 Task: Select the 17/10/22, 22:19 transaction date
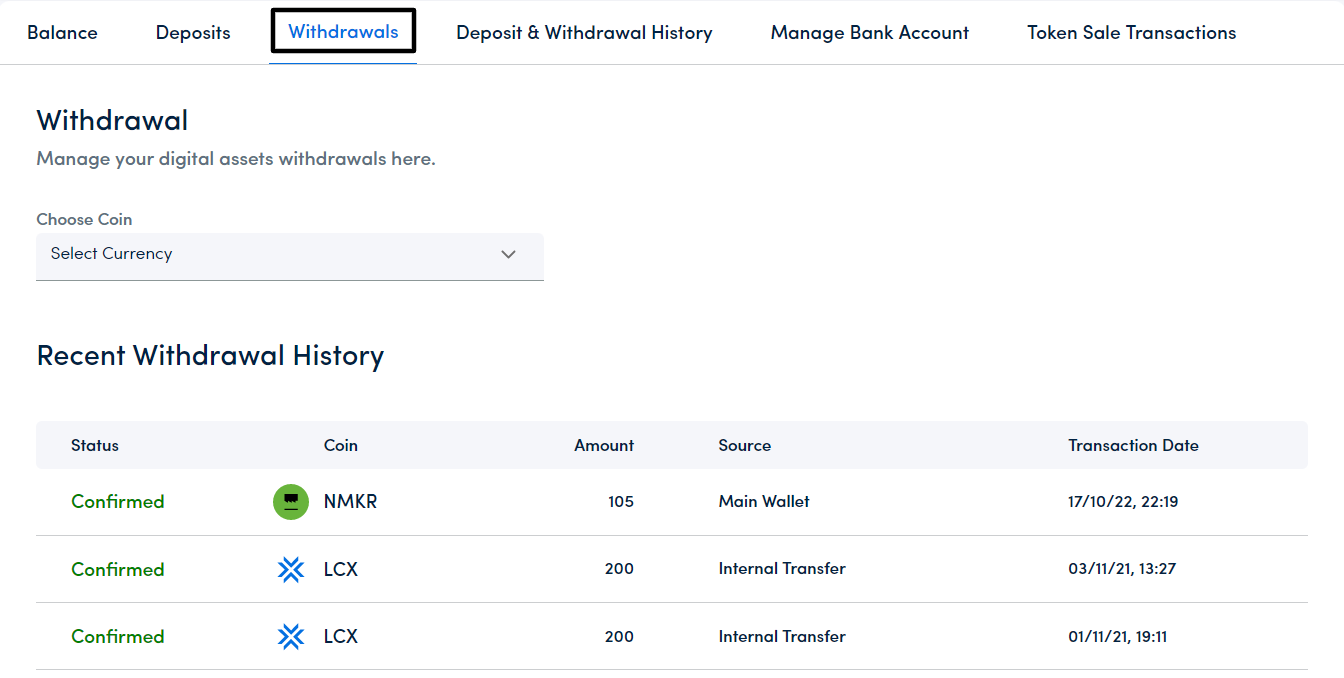pos(1123,502)
